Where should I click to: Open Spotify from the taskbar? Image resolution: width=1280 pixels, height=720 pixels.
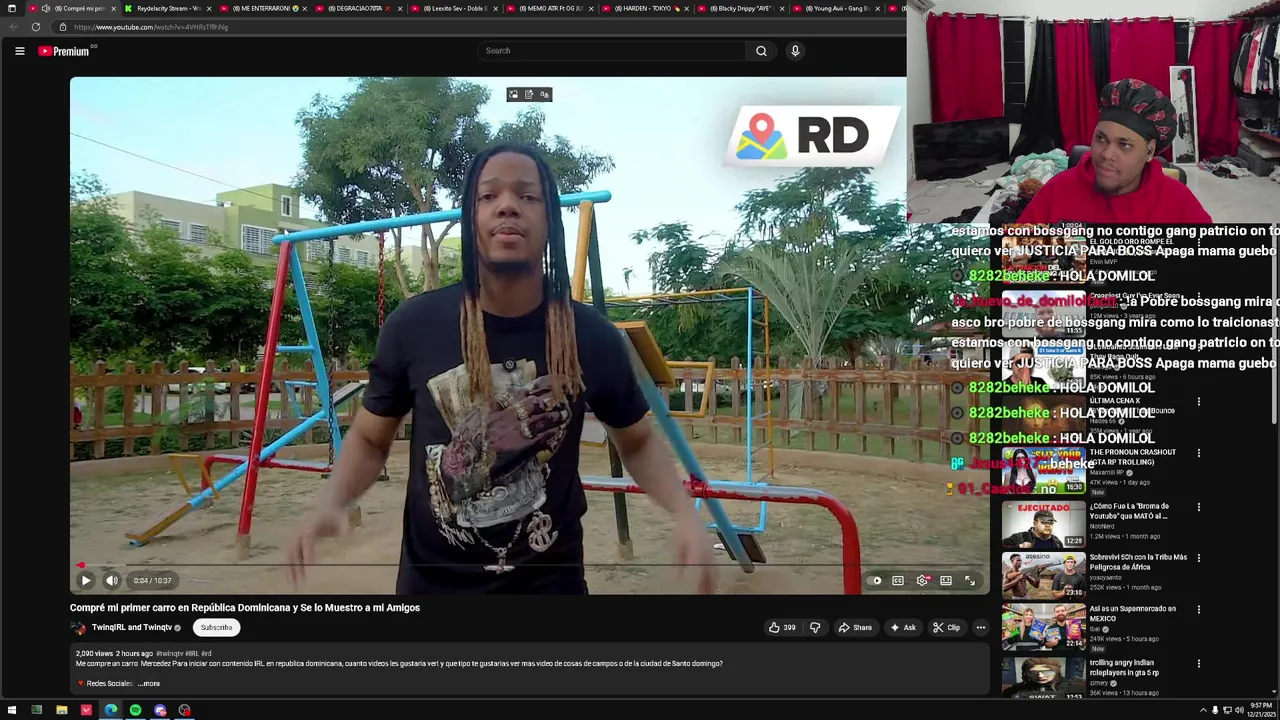pyautogui.click(x=135, y=710)
